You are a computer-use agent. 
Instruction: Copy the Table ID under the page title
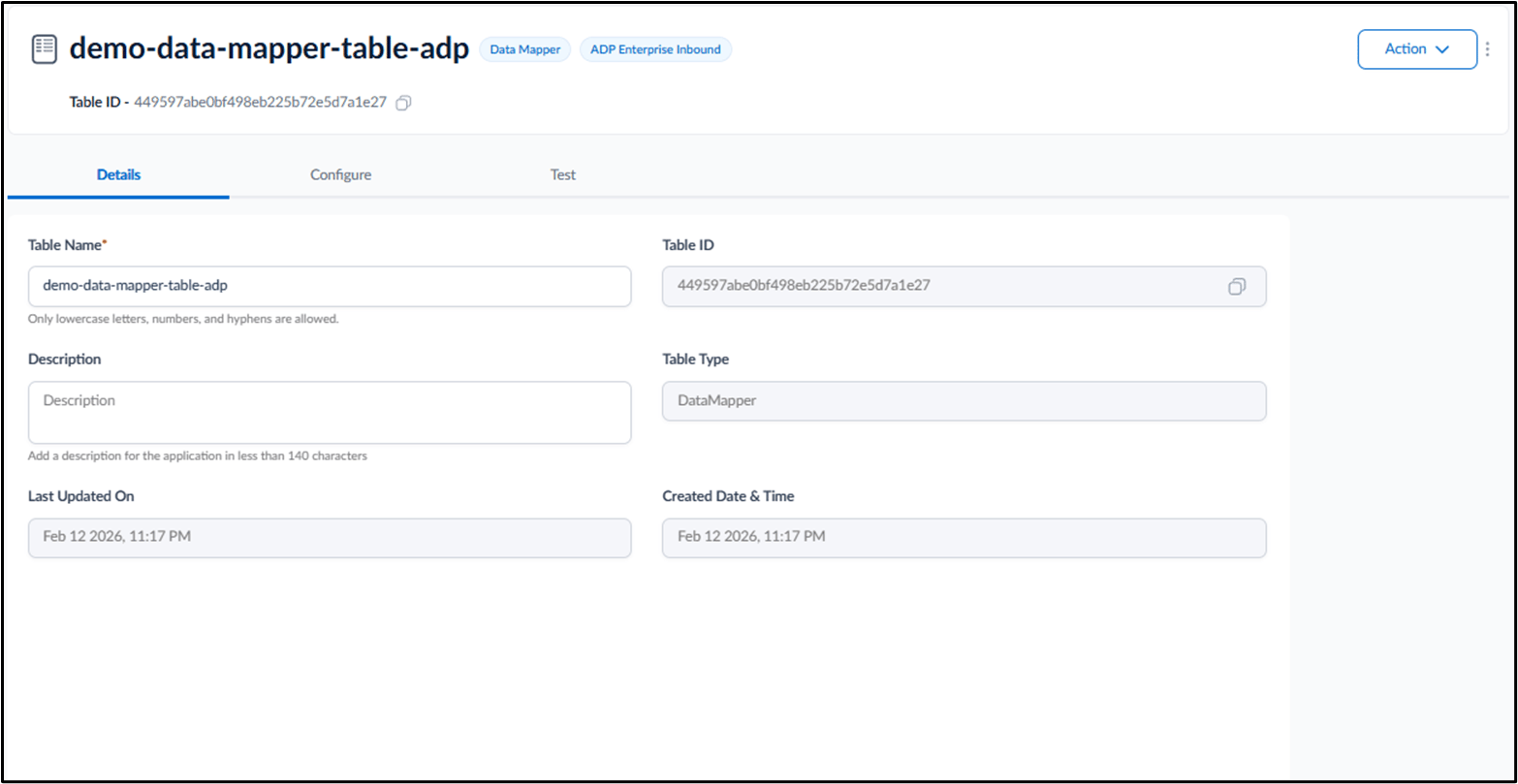(404, 102)
